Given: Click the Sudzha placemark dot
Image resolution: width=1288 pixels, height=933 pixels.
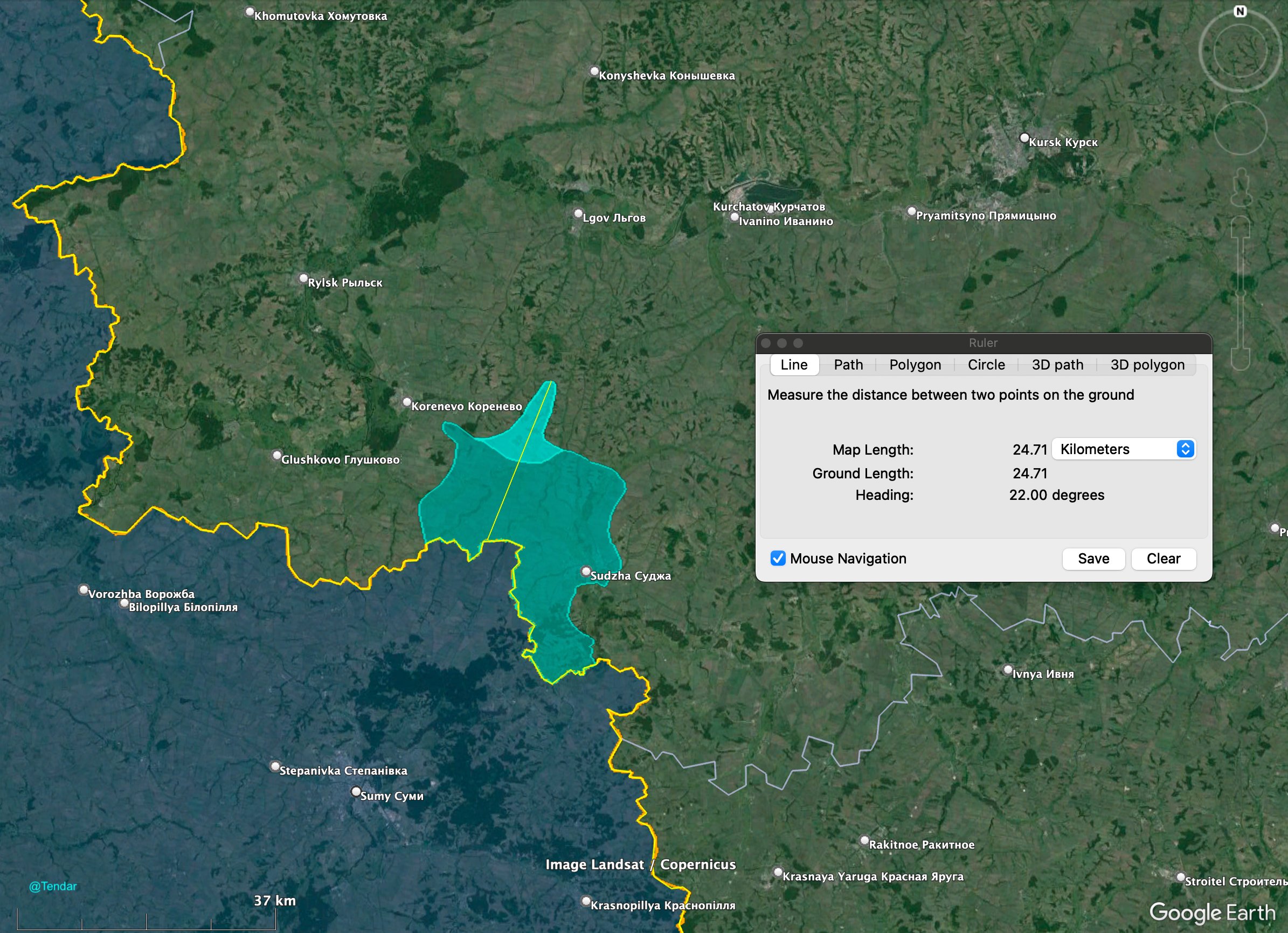Looking at the screenshot, I should (585, 571).
